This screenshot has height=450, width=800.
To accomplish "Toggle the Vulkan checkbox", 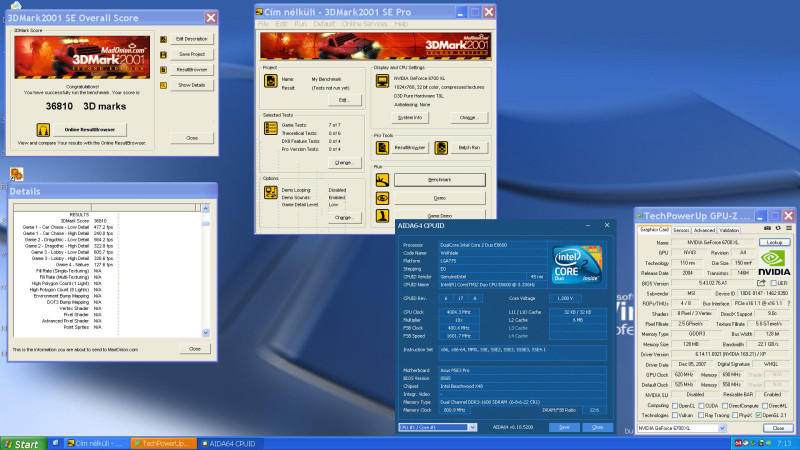I will pyautogui.click(x=675, y=415).
